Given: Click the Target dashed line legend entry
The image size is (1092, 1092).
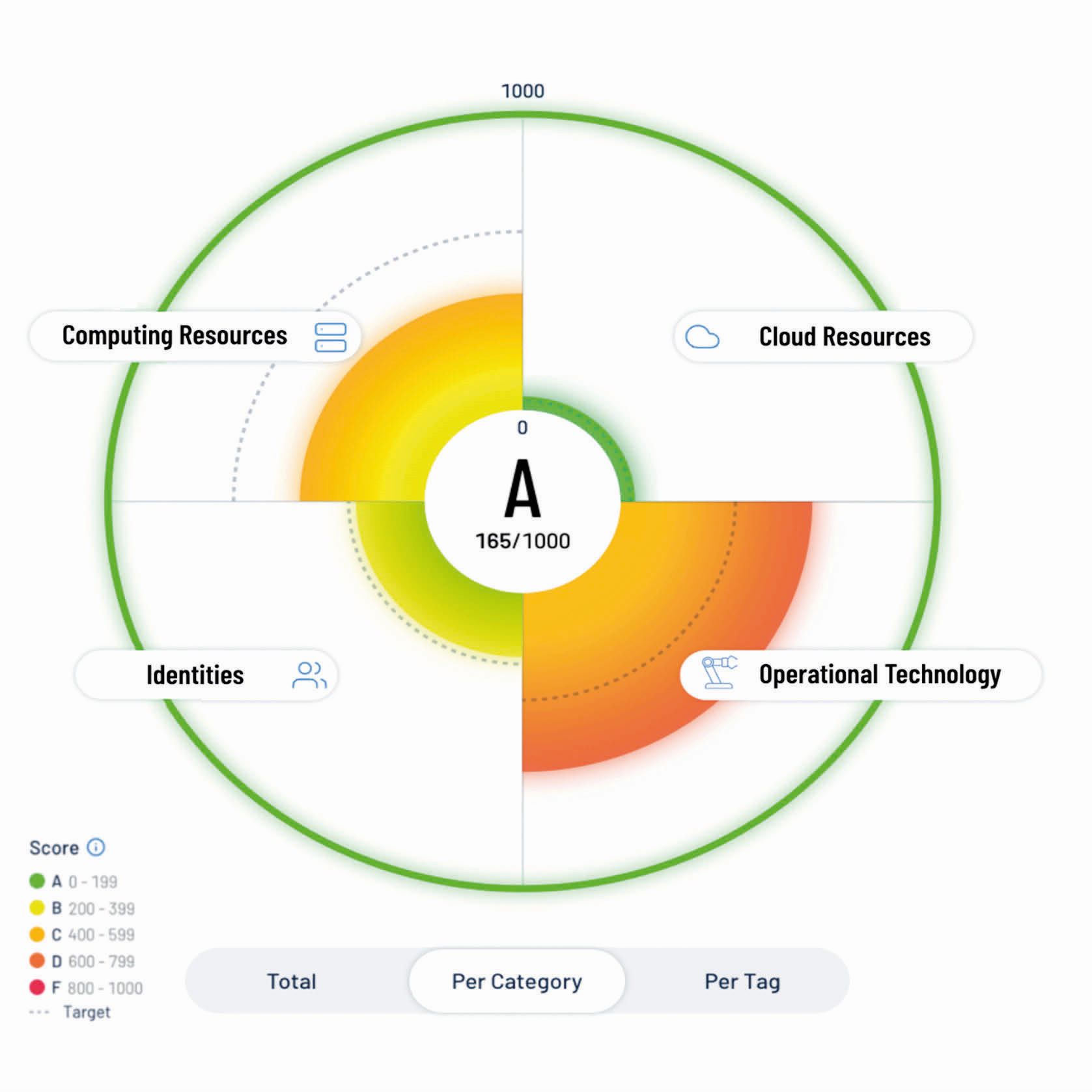Looking at the screenshot, I should [x=70, y=1013].
